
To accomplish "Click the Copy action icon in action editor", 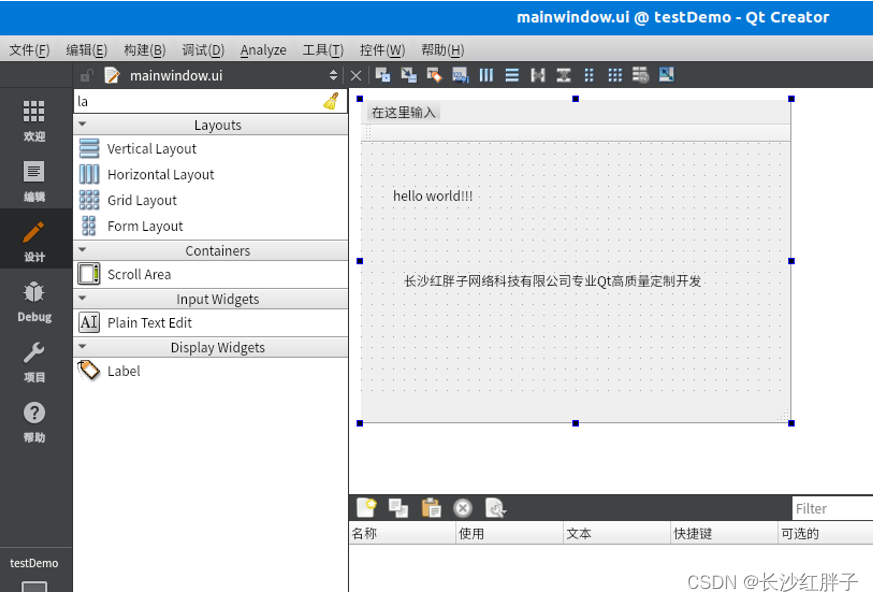I will tap(398, 508).
